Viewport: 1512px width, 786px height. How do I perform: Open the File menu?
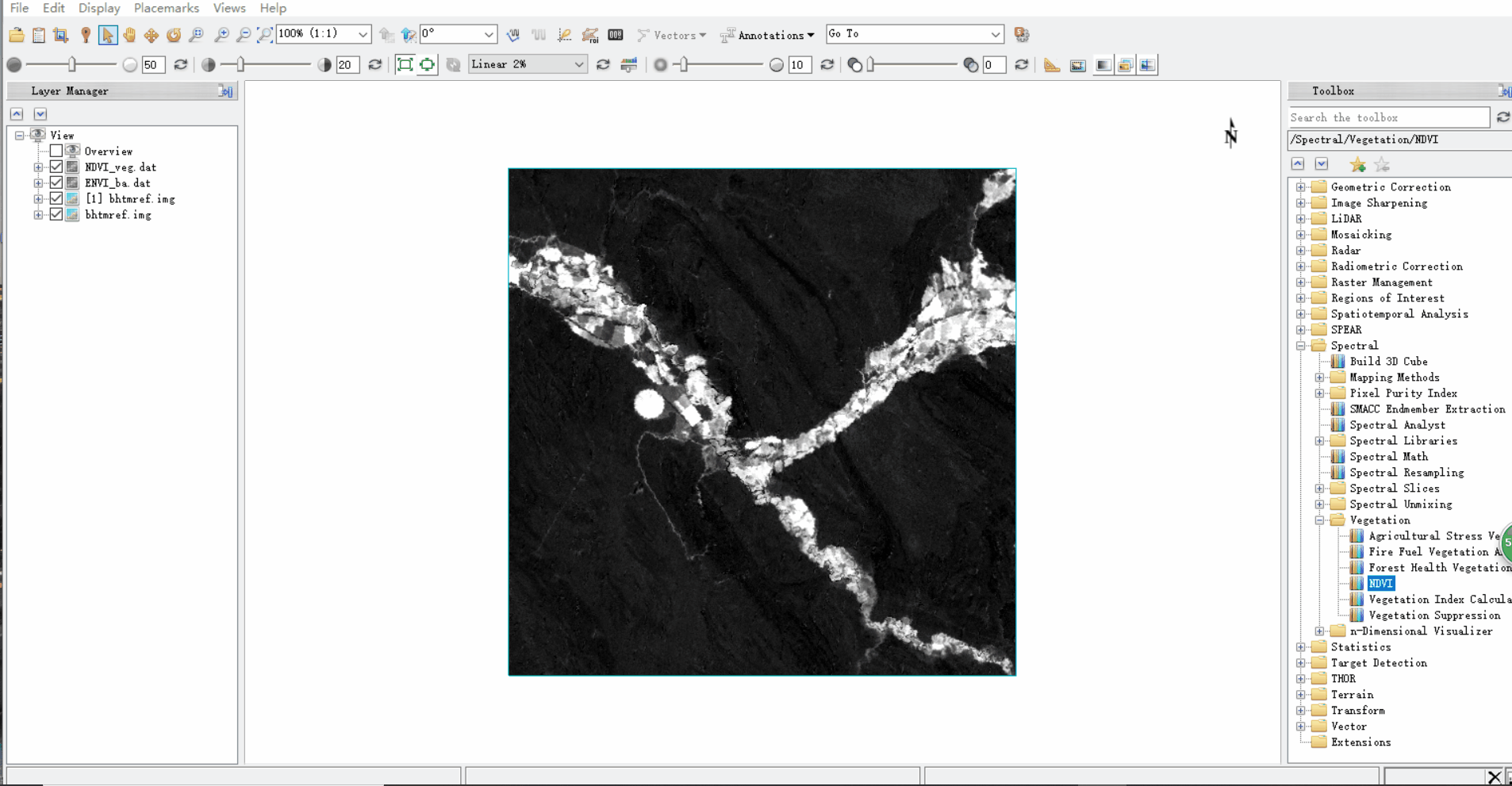(19, 8)
